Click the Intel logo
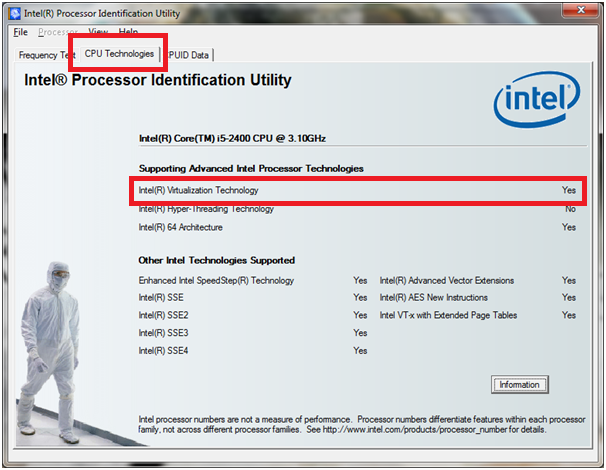Screen dimensions: 606x470 click(537, 99)
